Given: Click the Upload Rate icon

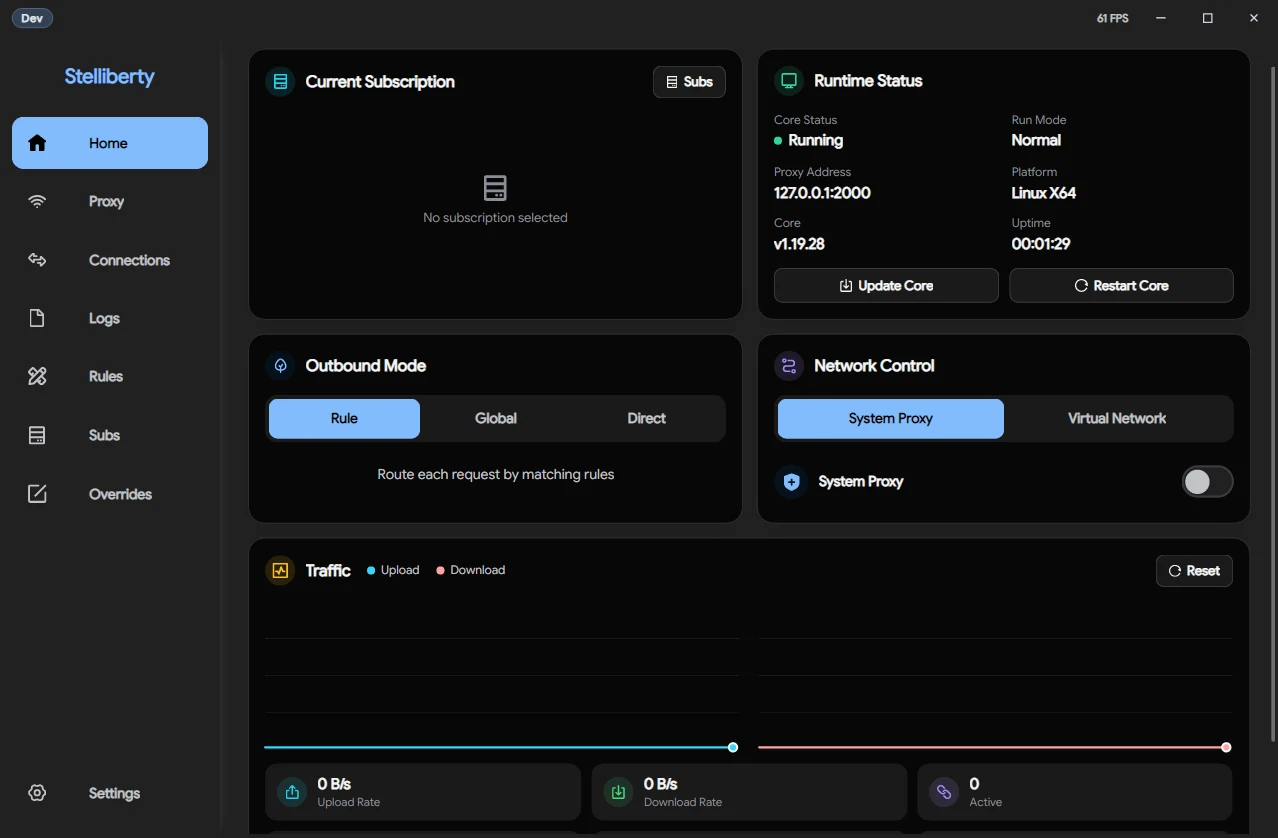Looking at the screenshot, I should tap(292, 792).
